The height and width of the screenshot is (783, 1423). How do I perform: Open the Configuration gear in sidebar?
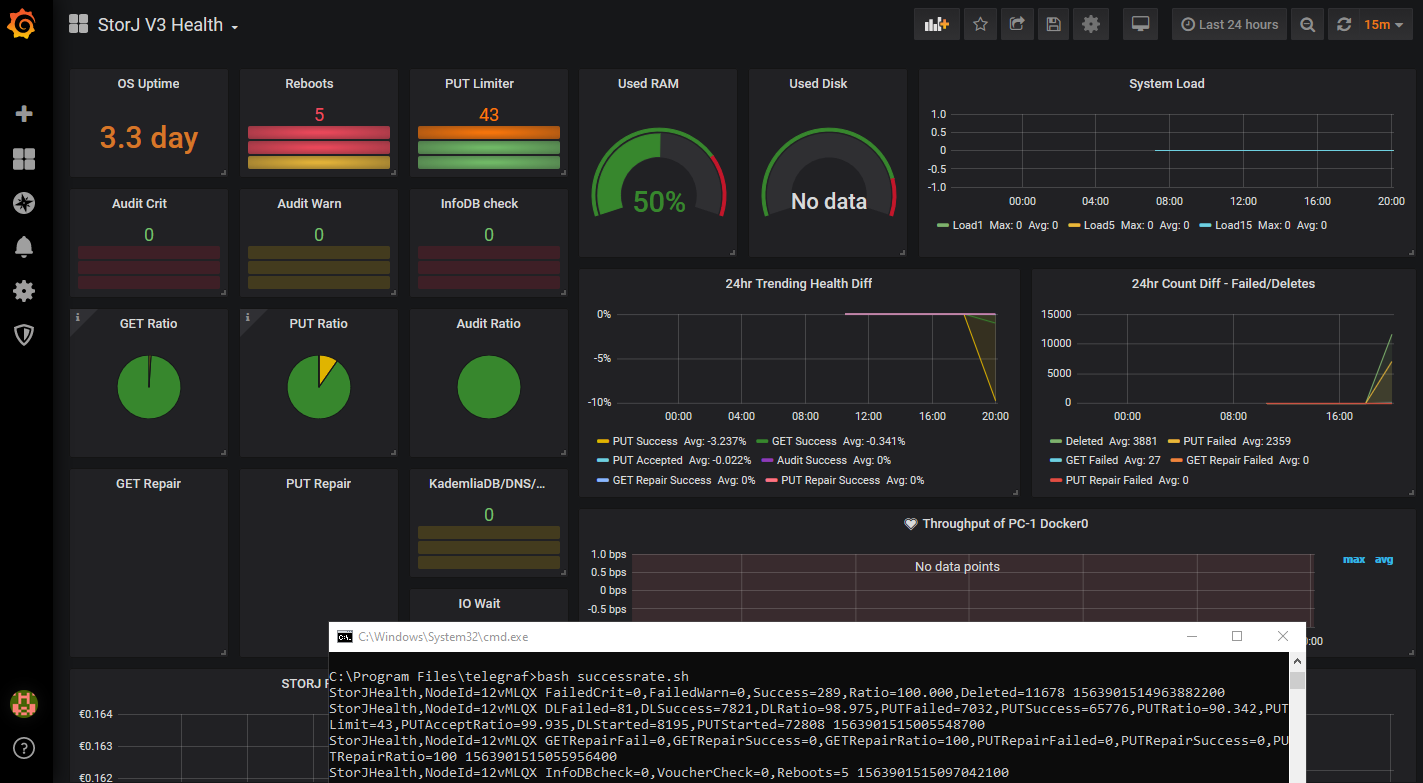click(24, 291)
